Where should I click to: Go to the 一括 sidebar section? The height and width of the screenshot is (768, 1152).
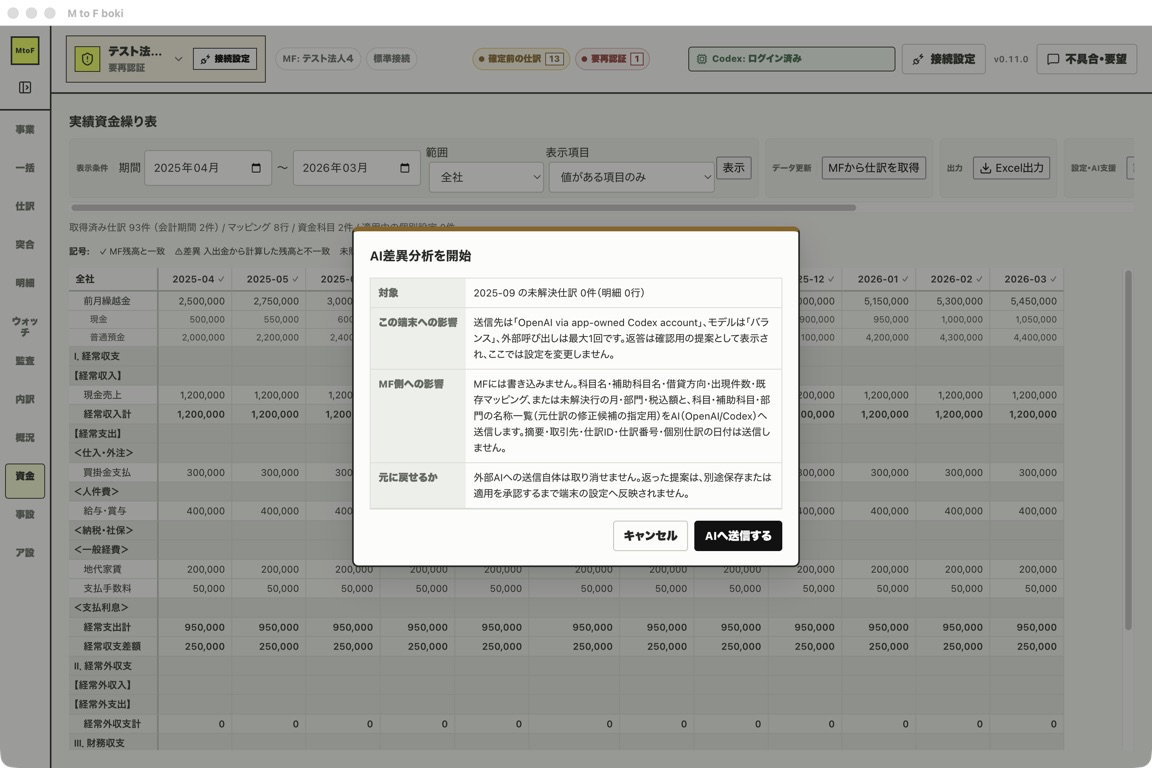[x=25, y=168]
